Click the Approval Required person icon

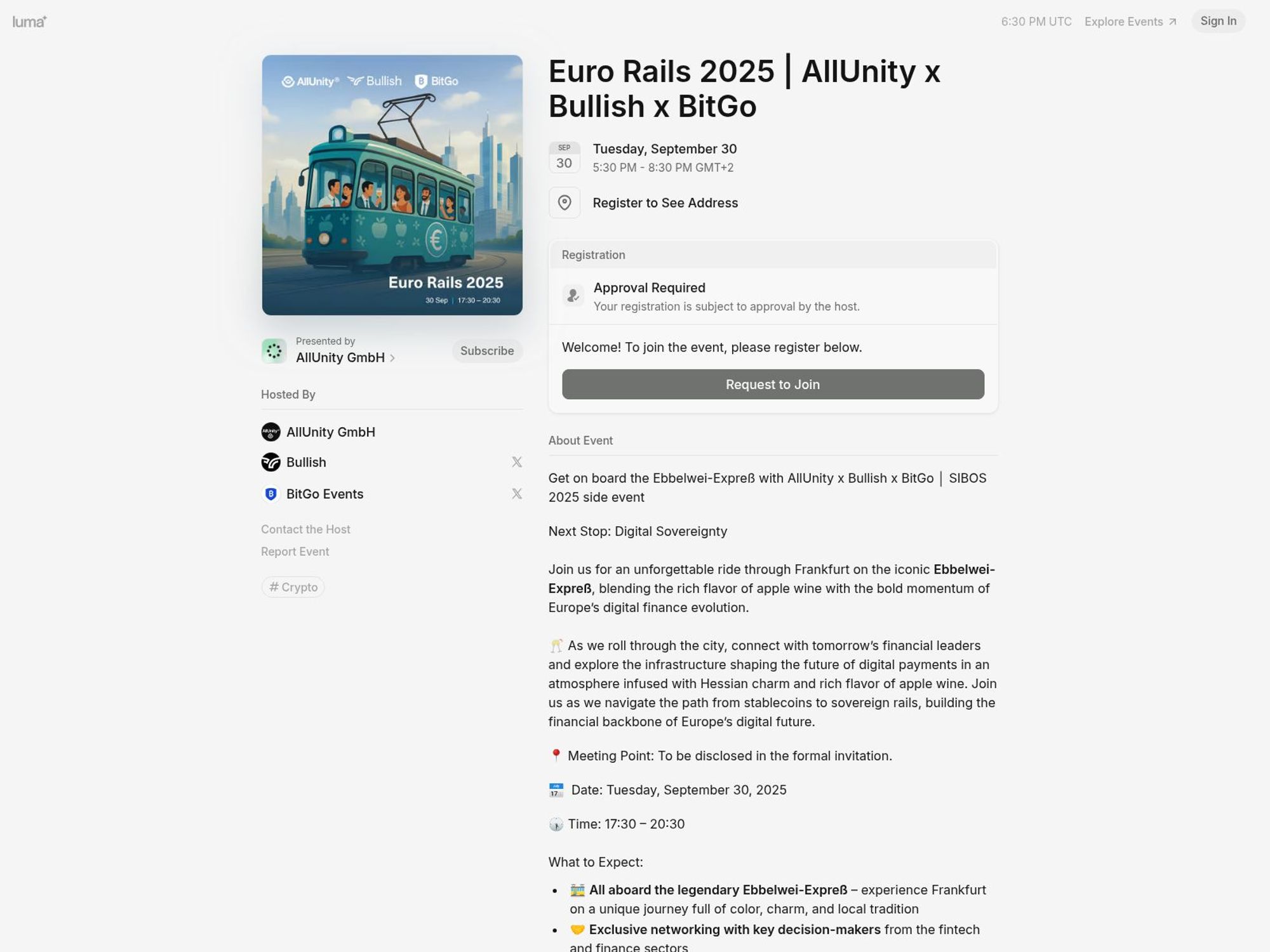pos(573,295)
